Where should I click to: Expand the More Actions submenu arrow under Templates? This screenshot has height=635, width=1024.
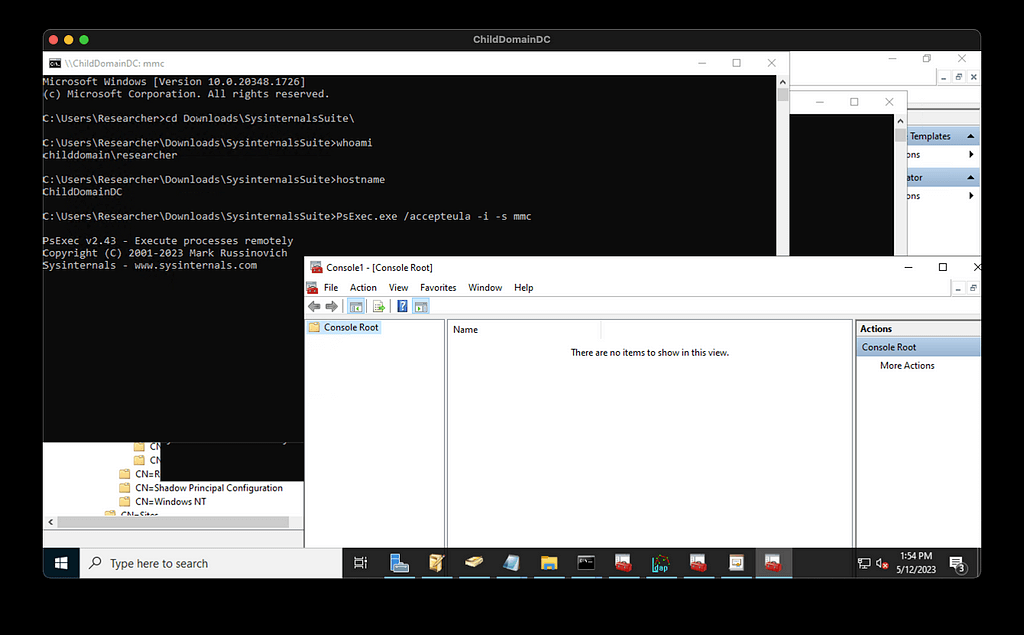[970, 155]
